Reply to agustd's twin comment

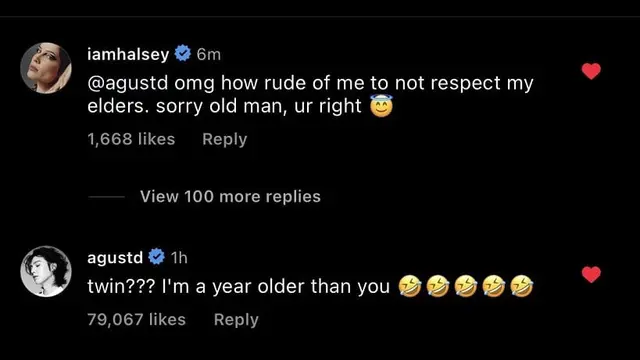click(236, 320)
